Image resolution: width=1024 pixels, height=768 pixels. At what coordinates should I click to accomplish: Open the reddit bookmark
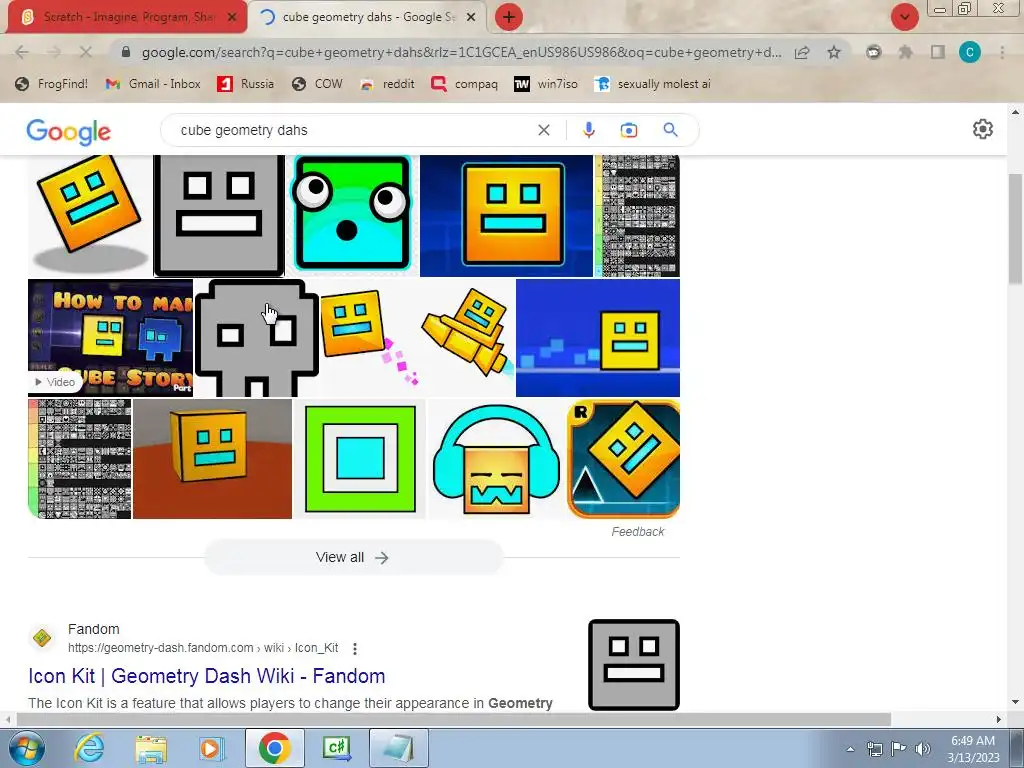pos(387,84)
